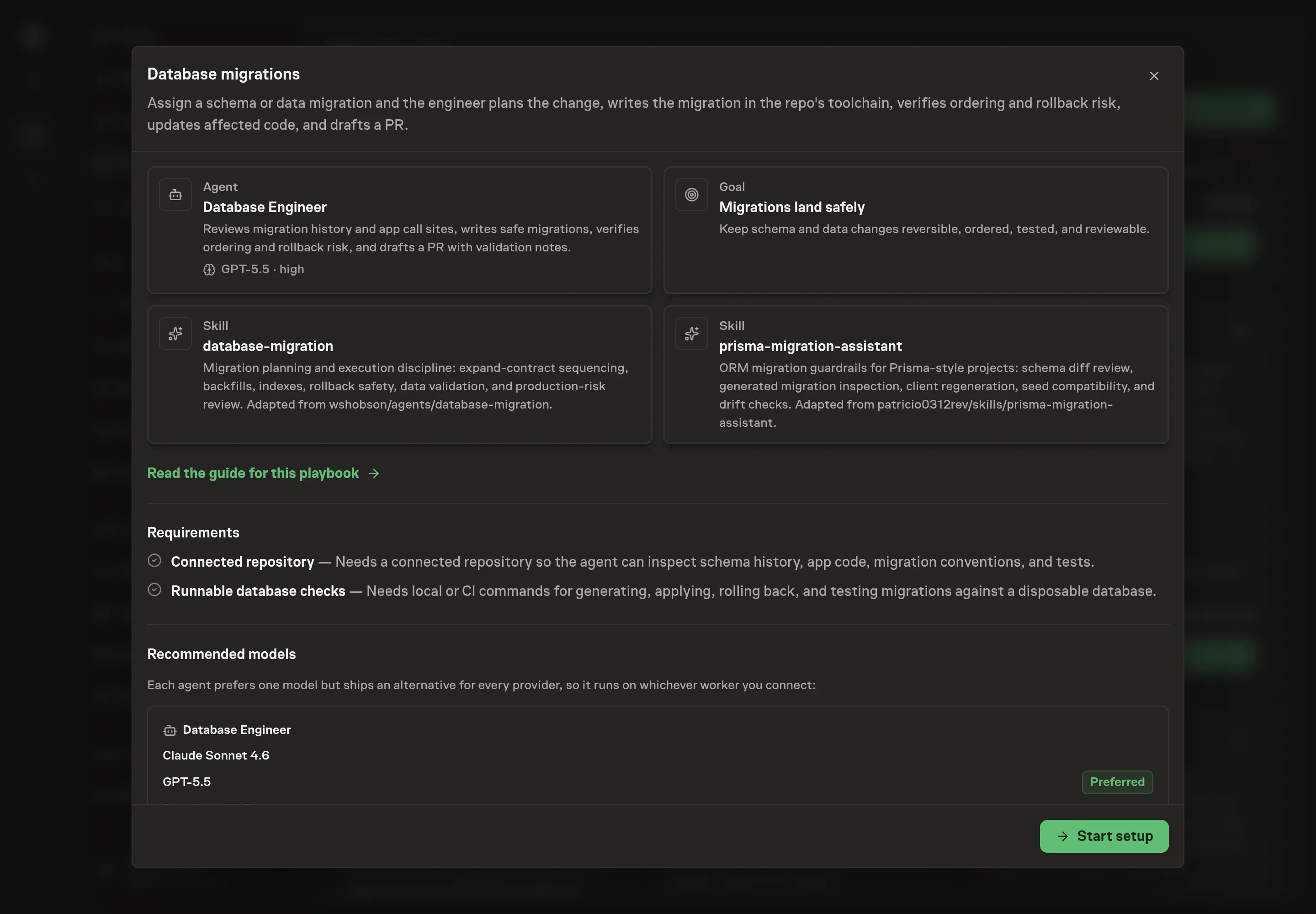Select the Migrations land safely goal title
This screenshot has height=914, width=1316.
click(791, 207)
